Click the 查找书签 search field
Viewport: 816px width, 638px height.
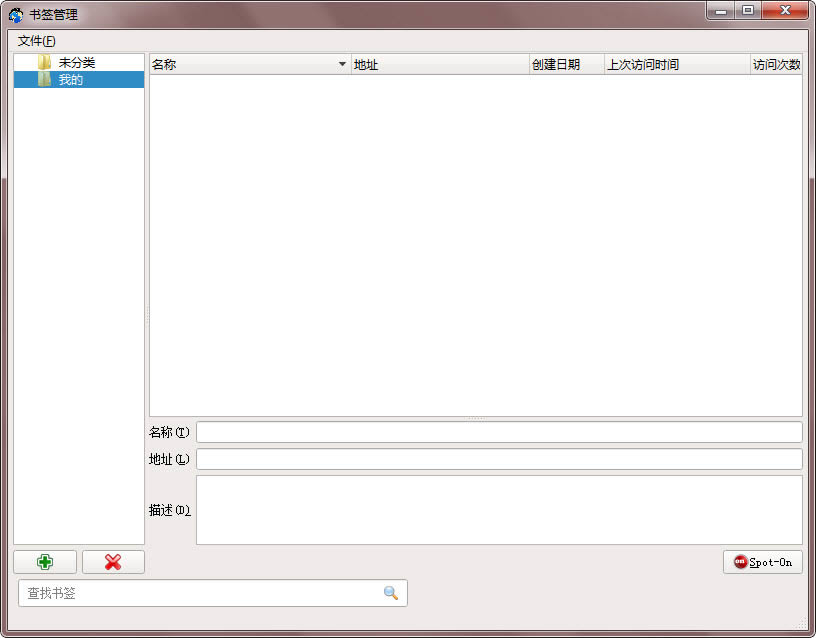[213, 593]
